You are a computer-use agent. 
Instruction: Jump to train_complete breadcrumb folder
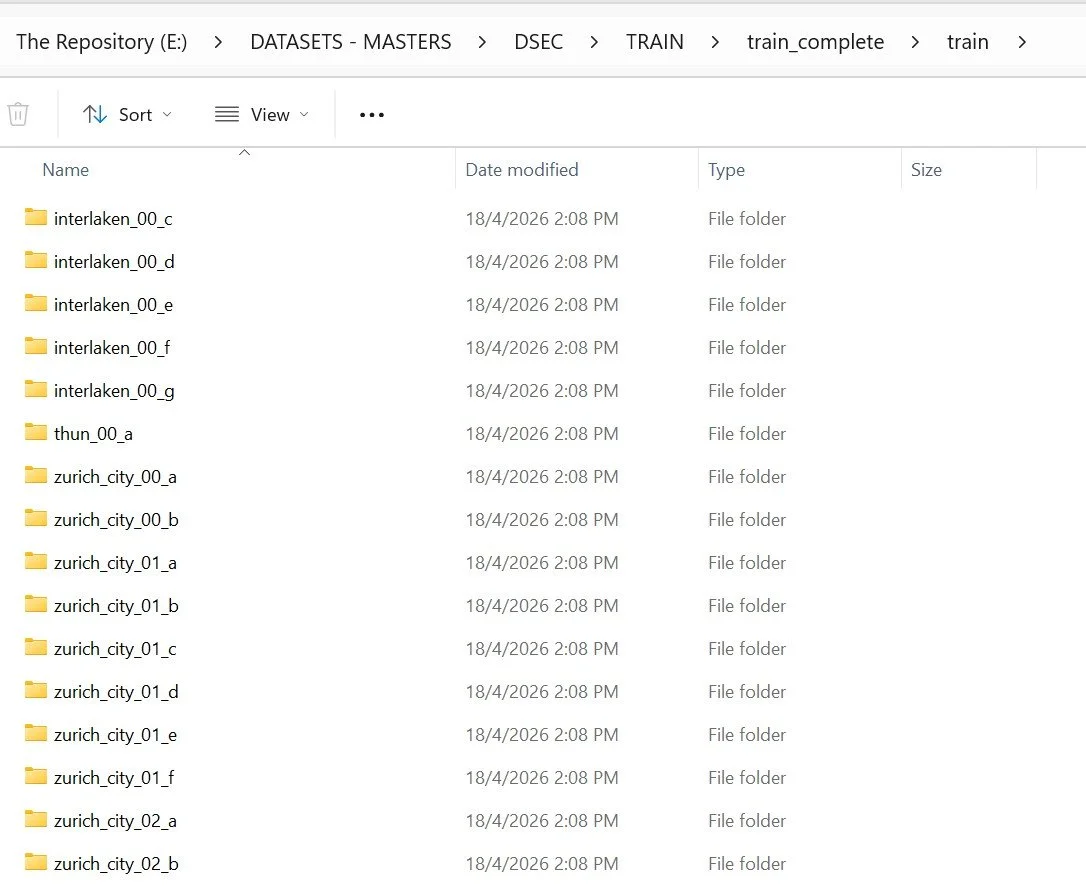point(815,42)
